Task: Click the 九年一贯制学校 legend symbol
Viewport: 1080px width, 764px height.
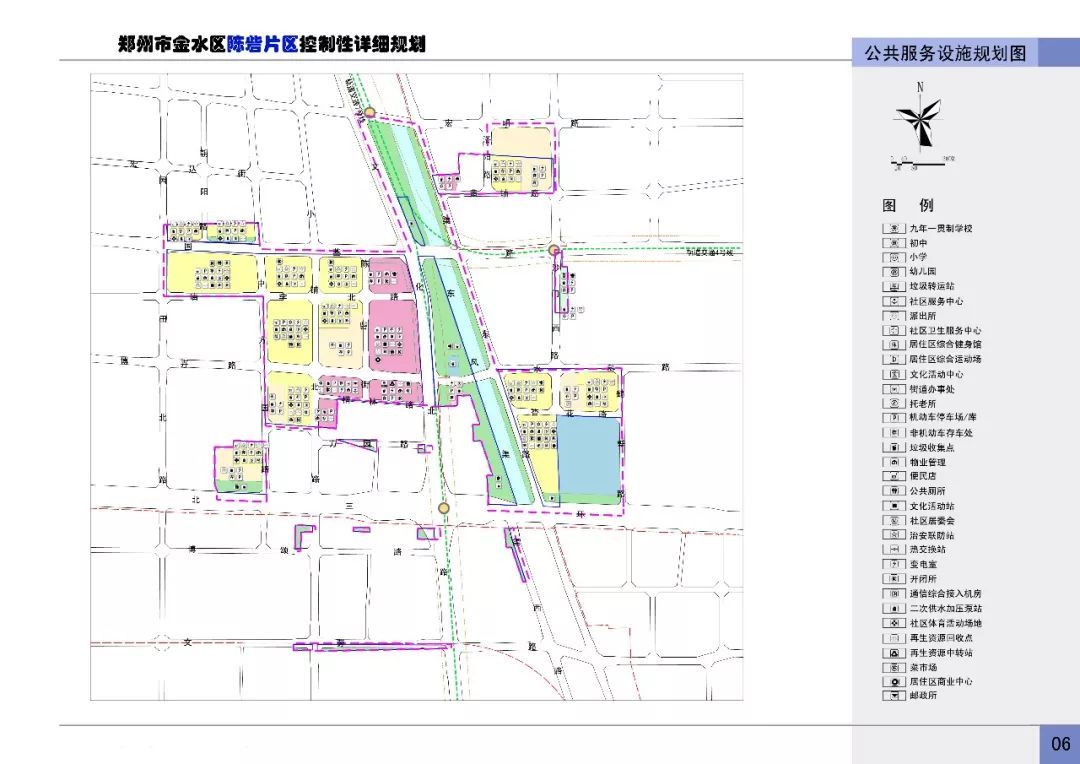Action: (x=894, y=228)
